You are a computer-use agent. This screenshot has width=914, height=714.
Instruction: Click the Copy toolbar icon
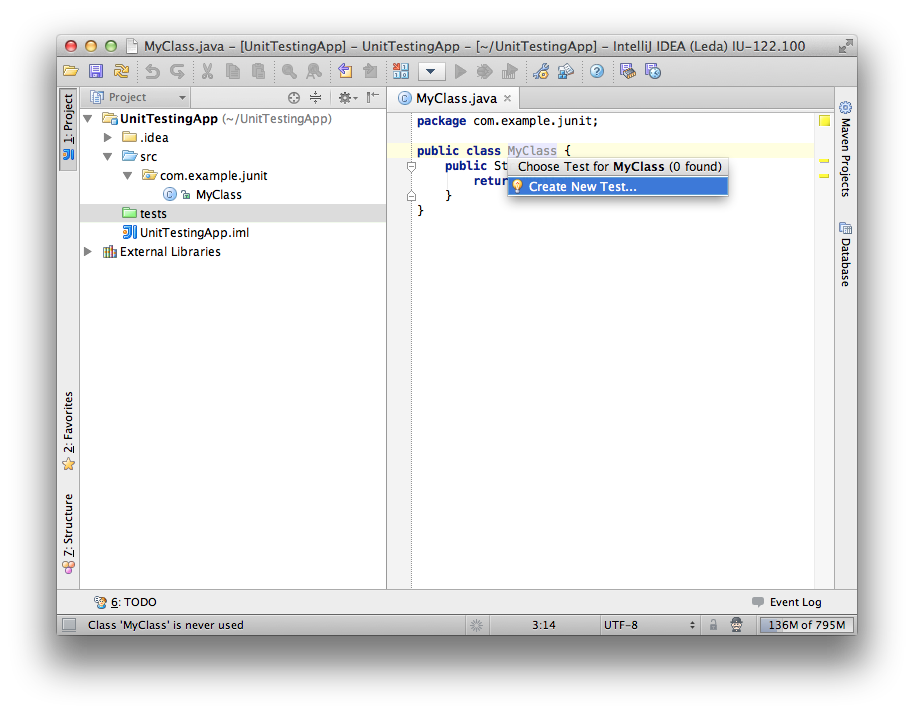(x=233, y=71)
